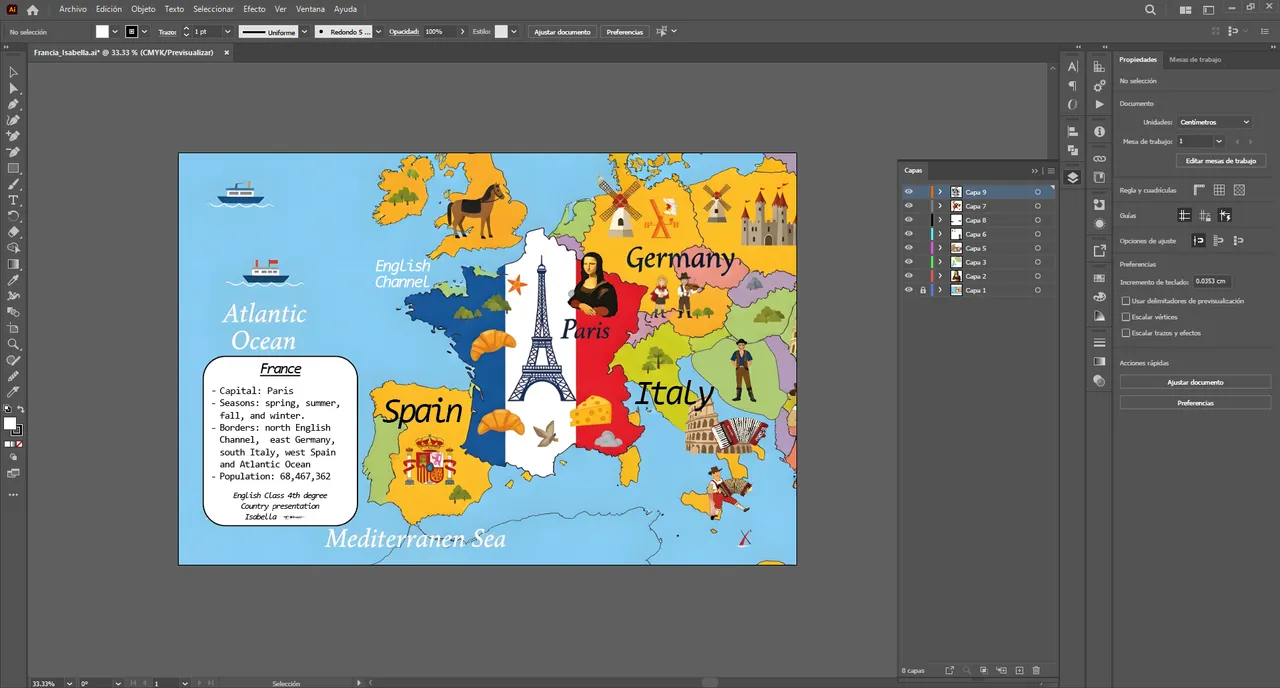Open the Align panel icon
1280x688 pixels.
click(x=1073, y=131)
